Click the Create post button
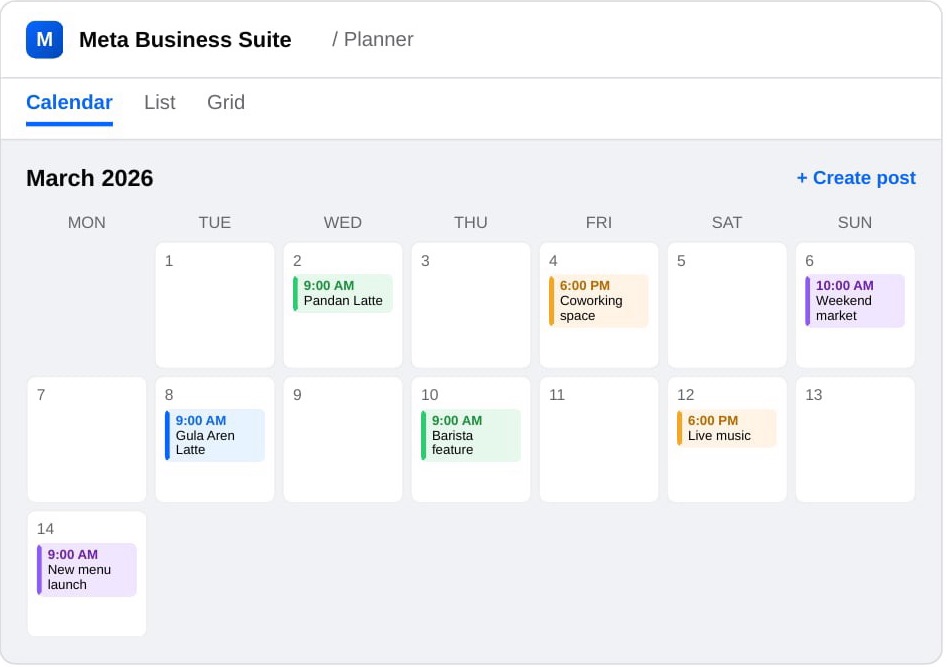 pyautogui.click(x=856, y=178)
